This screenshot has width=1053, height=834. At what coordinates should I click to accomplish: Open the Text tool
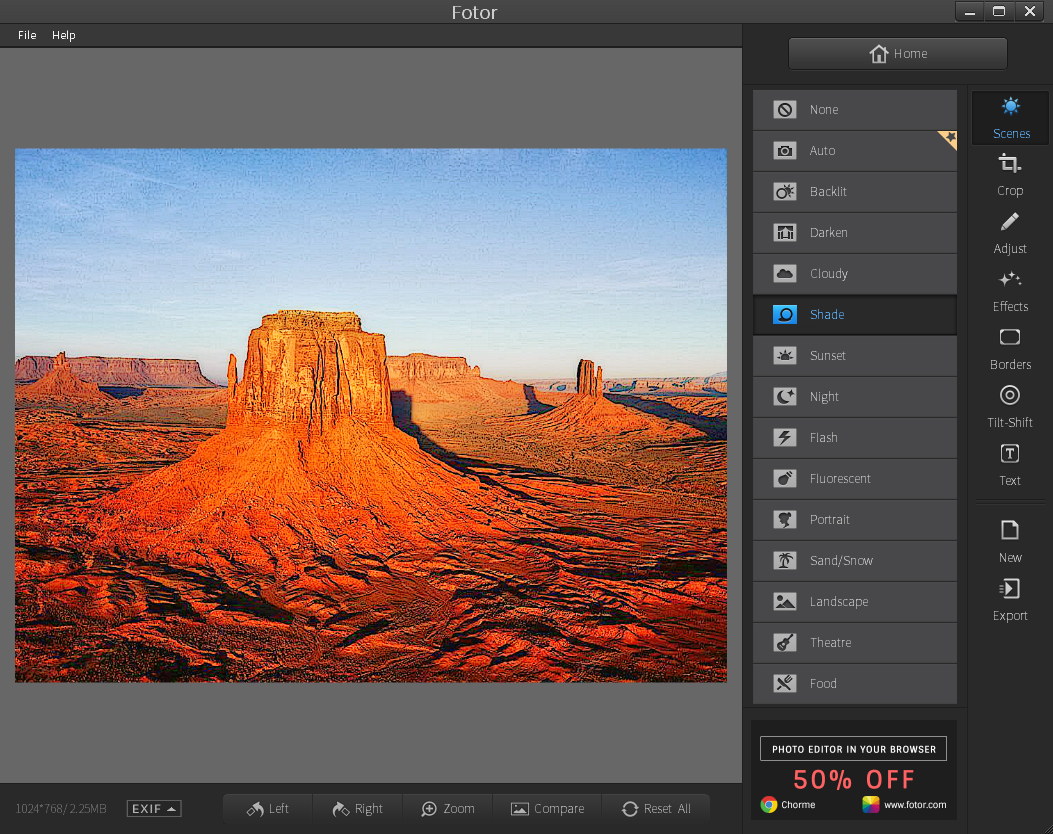[x=1010, y=465]
